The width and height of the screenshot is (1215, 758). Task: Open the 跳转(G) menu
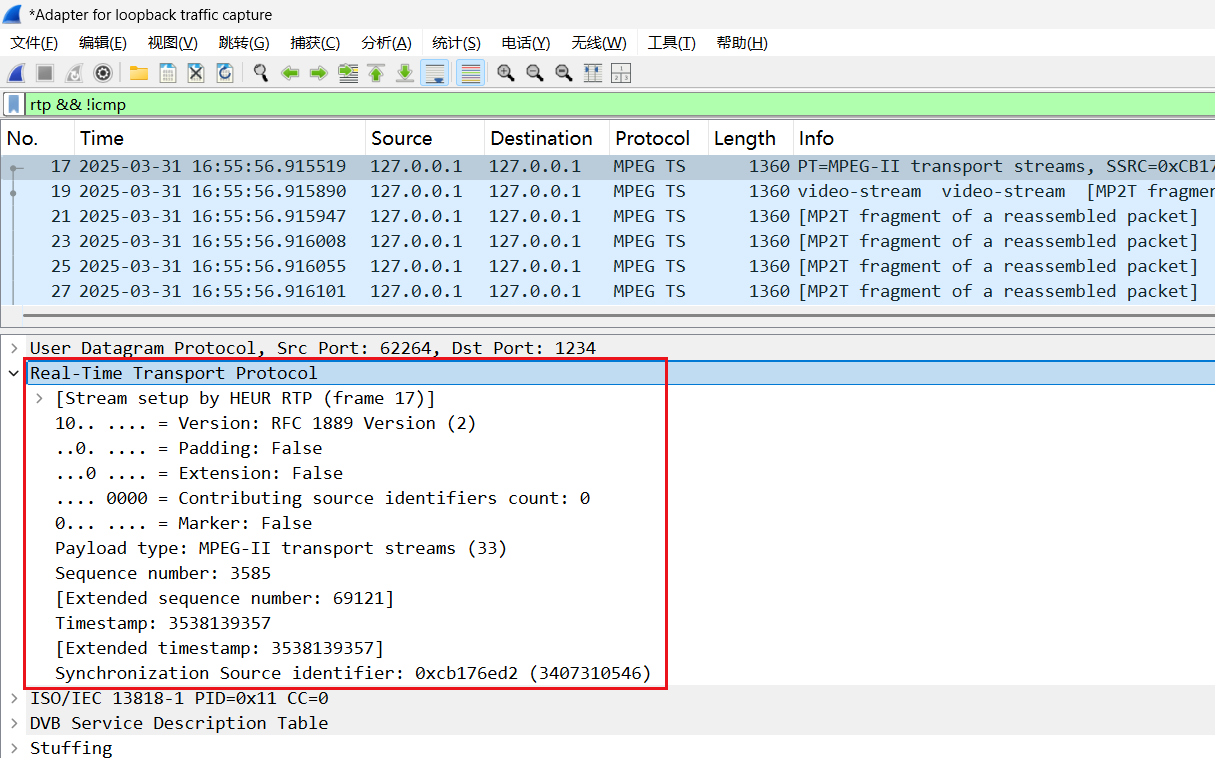(244, 43)
